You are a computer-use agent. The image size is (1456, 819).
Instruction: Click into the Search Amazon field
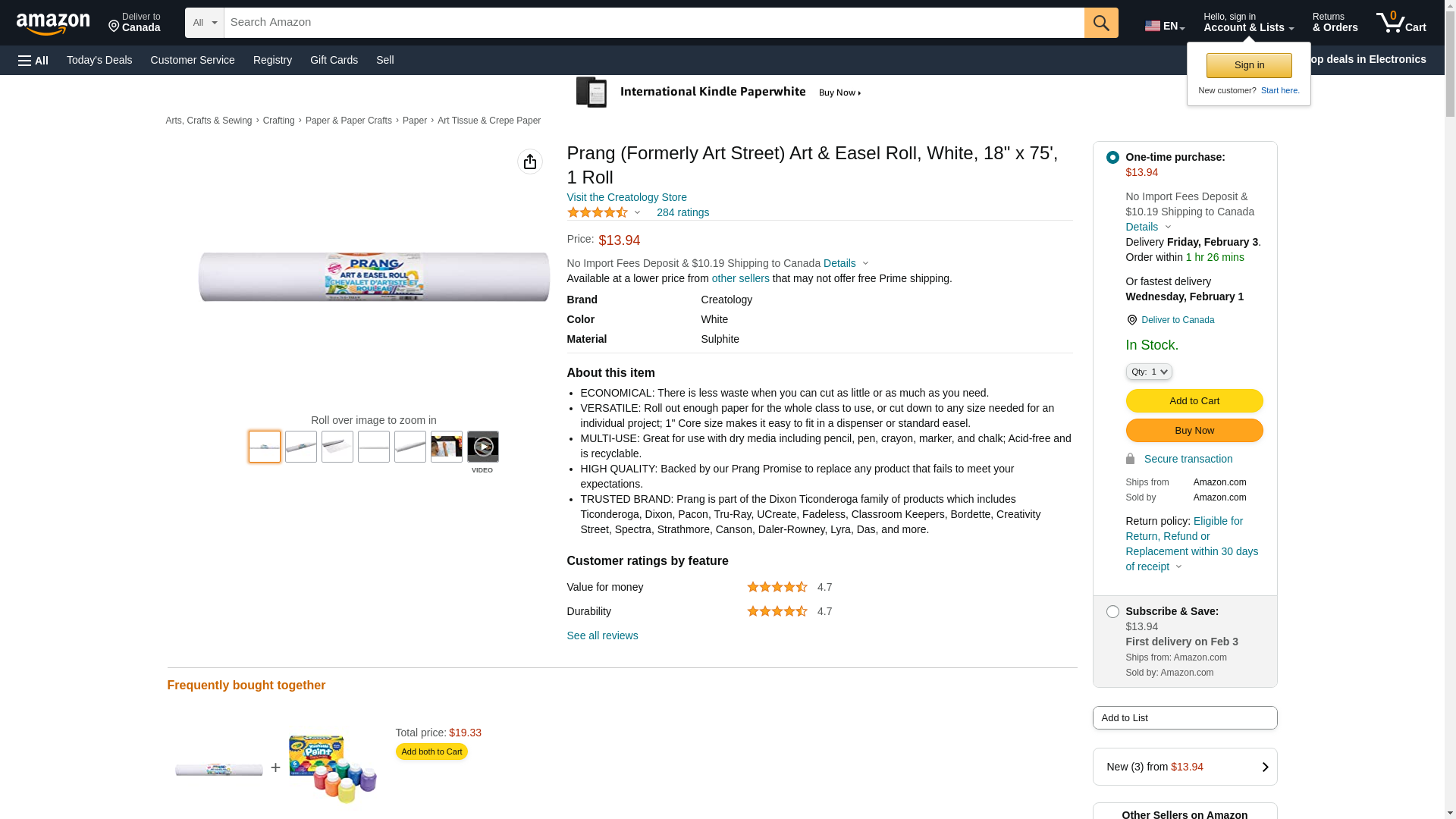[x=652, y=23]
